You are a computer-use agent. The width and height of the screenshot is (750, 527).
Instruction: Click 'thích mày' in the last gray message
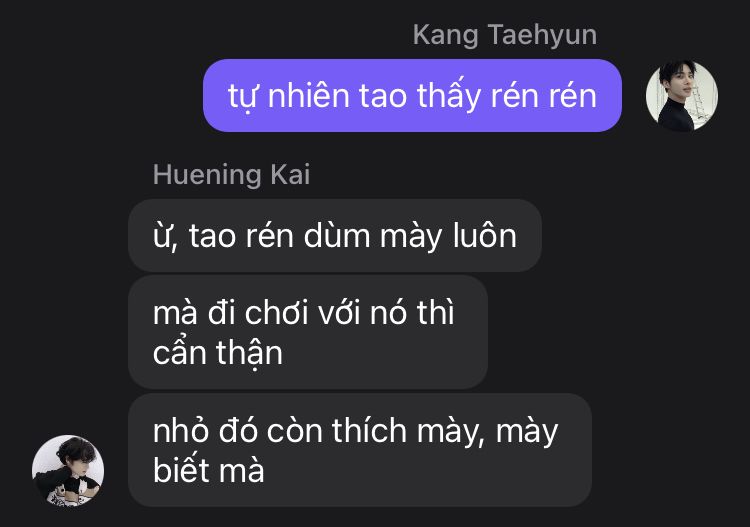(408, 432)
